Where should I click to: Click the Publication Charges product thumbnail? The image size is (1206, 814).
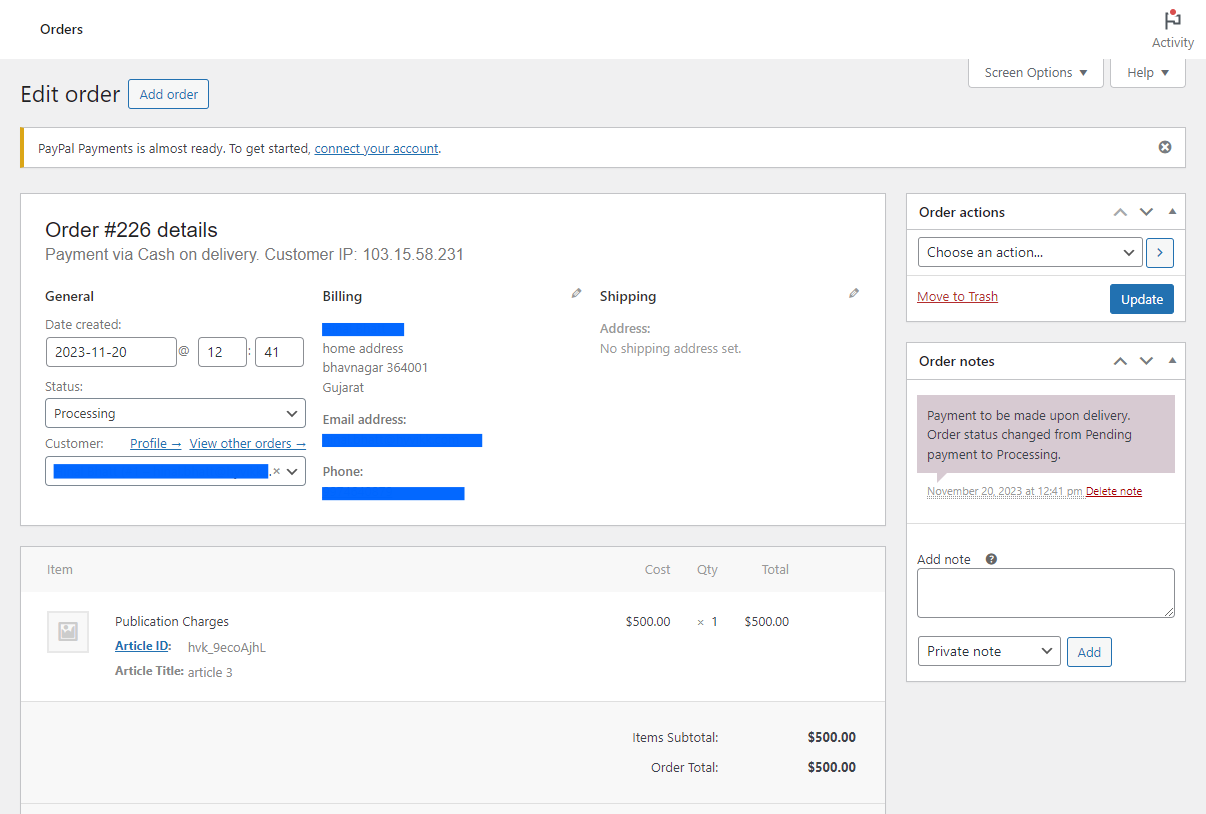tap(67, 631)
